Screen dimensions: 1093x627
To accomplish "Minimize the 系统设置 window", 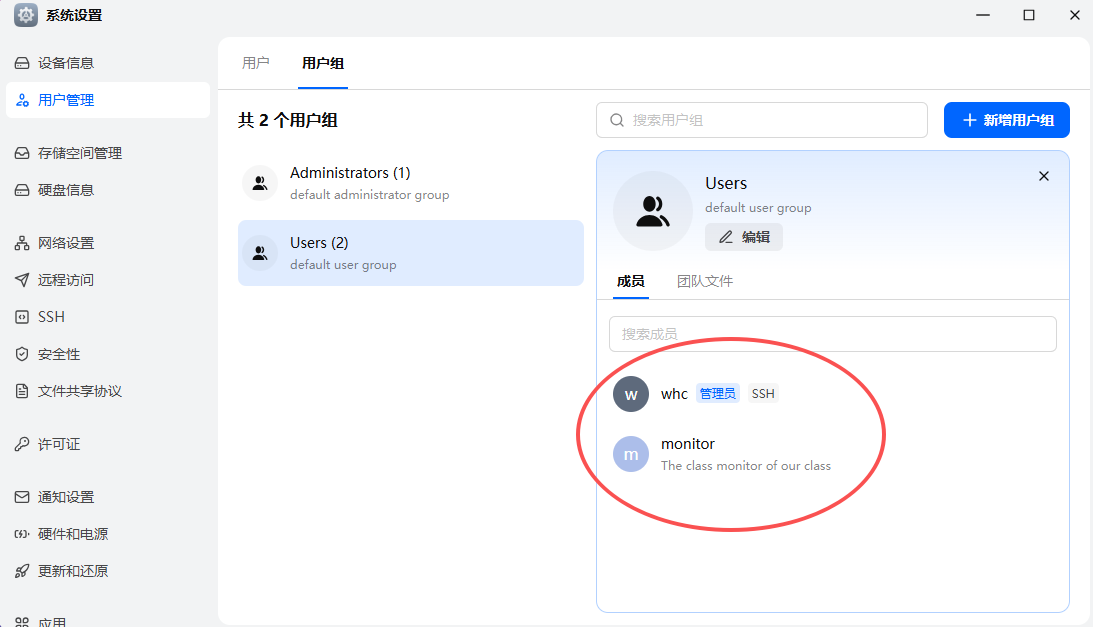I will (x=983, y=15).
